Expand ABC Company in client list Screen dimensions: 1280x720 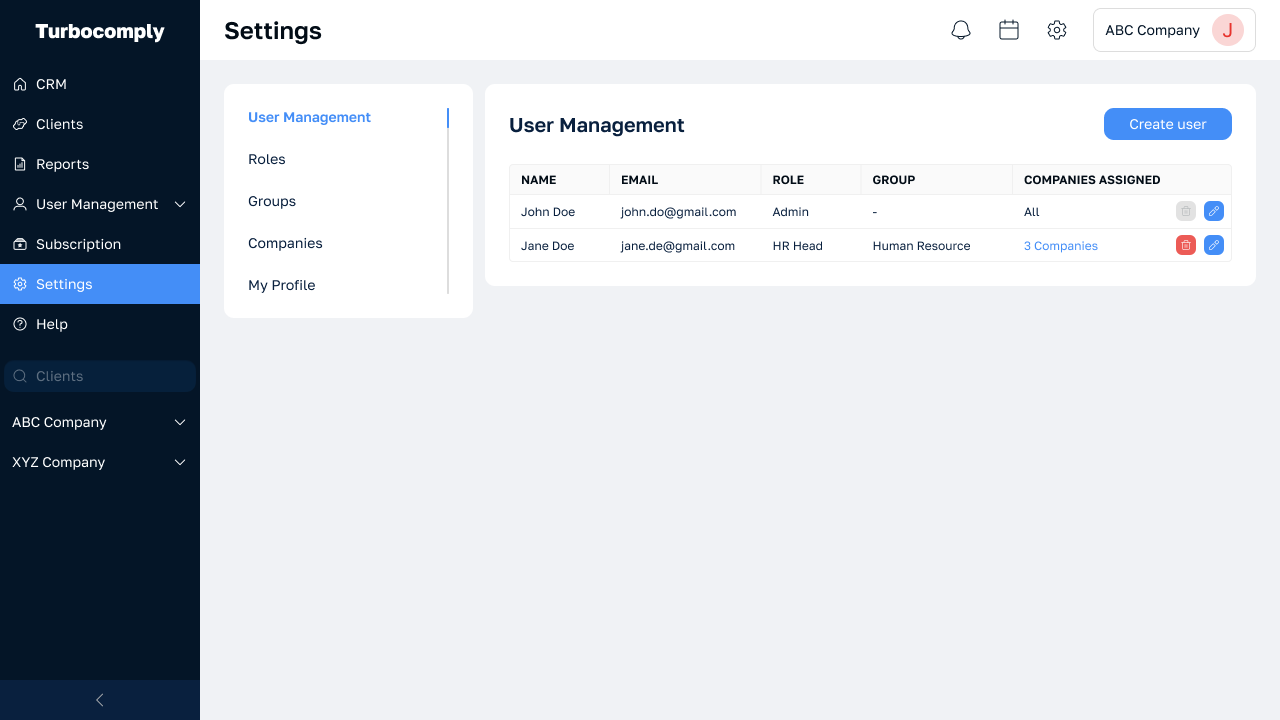[180, 422]
